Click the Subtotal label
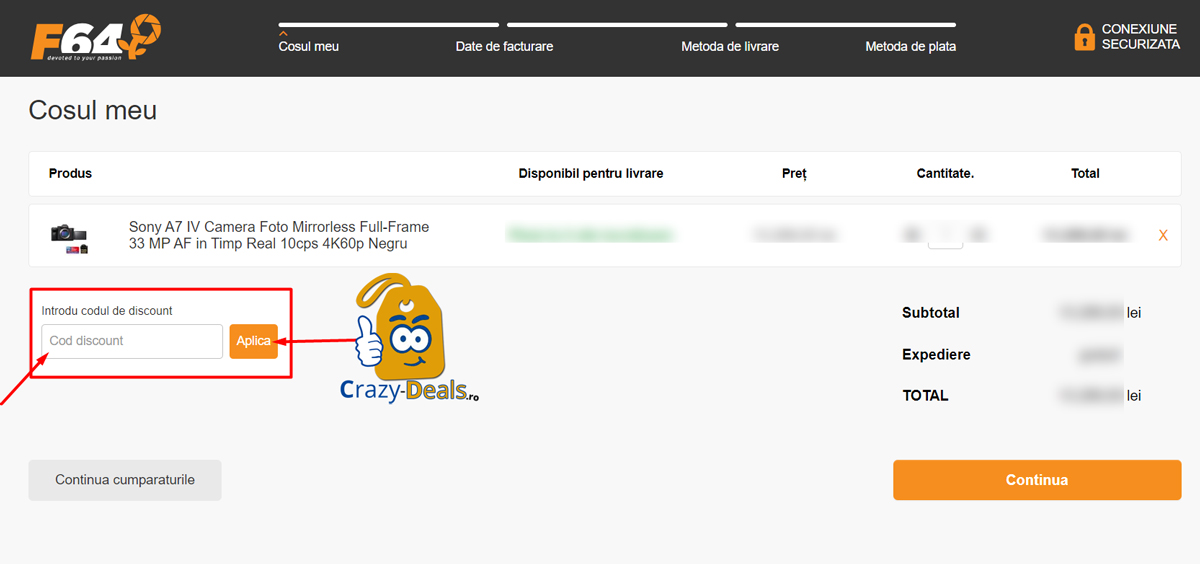Image resolution: width=1200 pixels, height=564 pixels. coord(931,313)
